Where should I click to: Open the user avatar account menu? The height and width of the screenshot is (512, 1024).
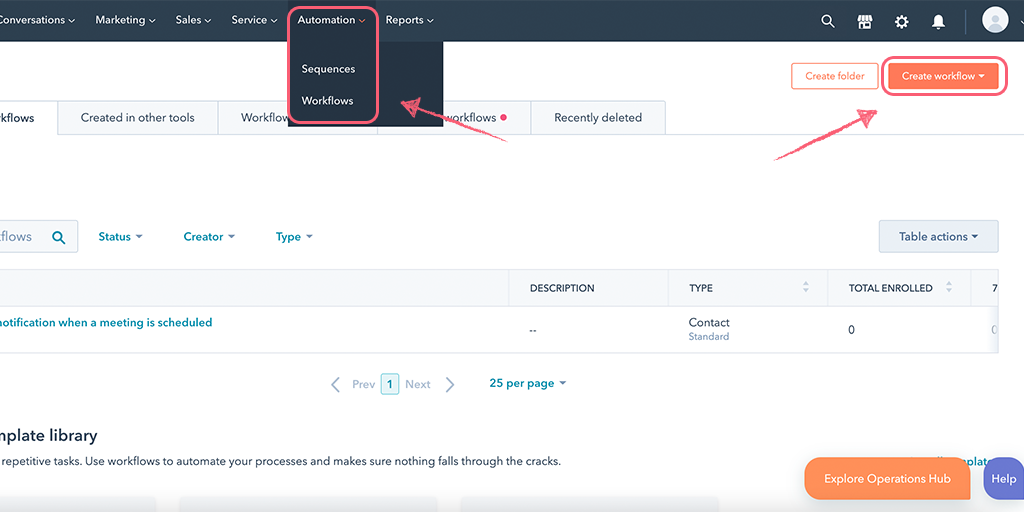click(995, 20)
